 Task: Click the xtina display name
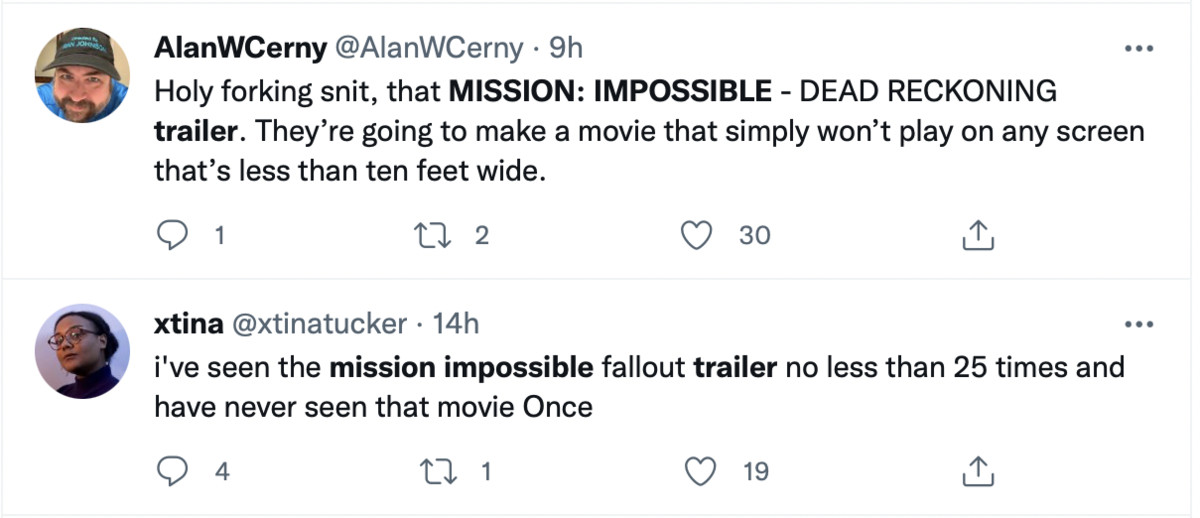point(188,324)
